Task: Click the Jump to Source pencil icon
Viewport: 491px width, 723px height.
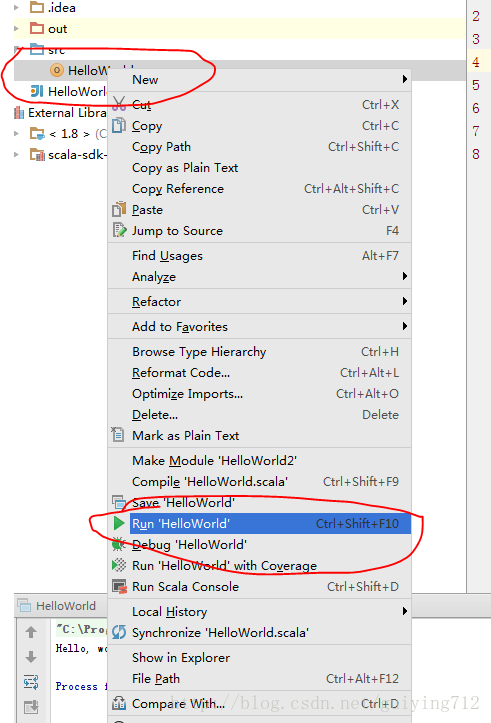Action: pos(119,230)
